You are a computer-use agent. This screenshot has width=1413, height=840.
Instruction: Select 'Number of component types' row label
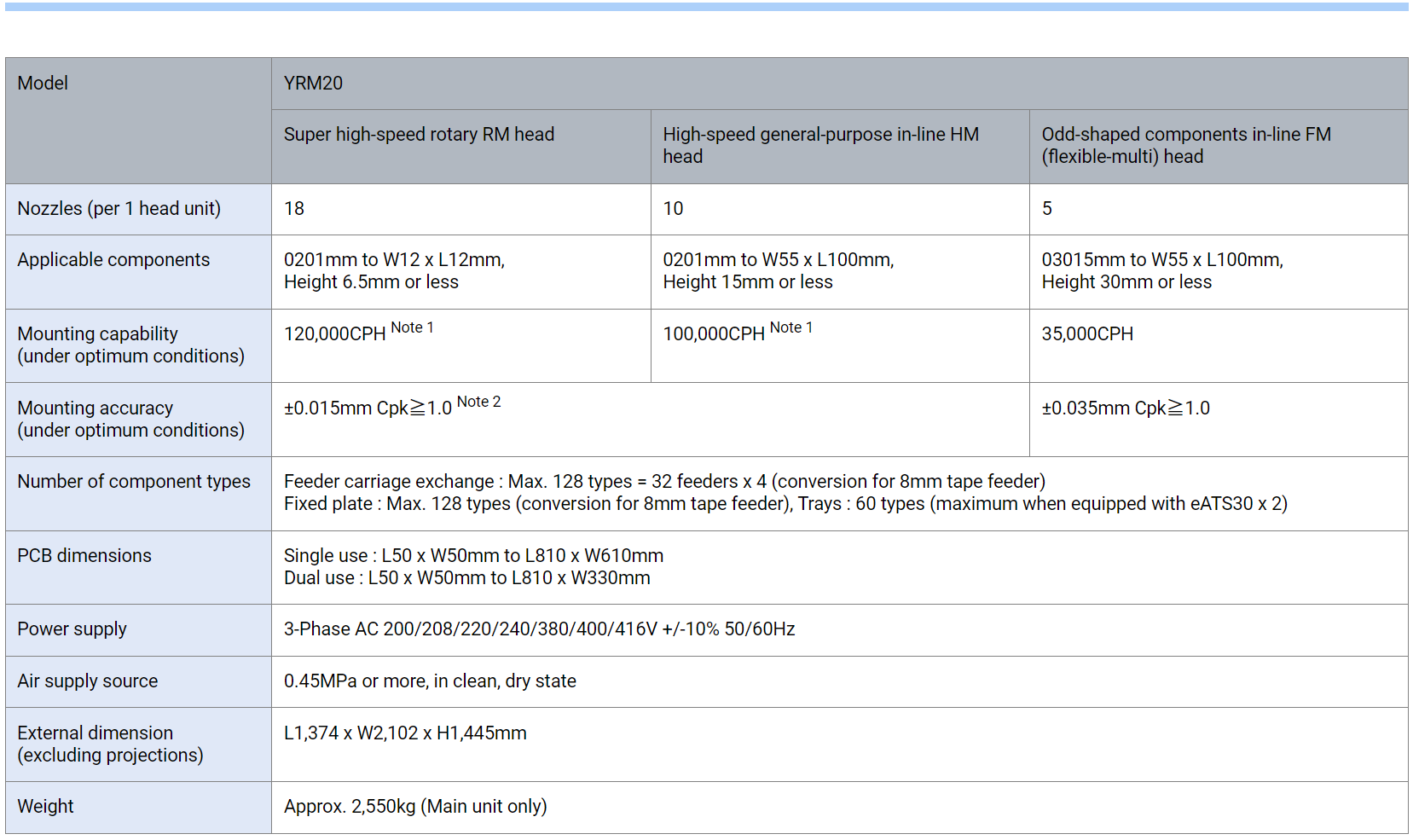point(138,494)
